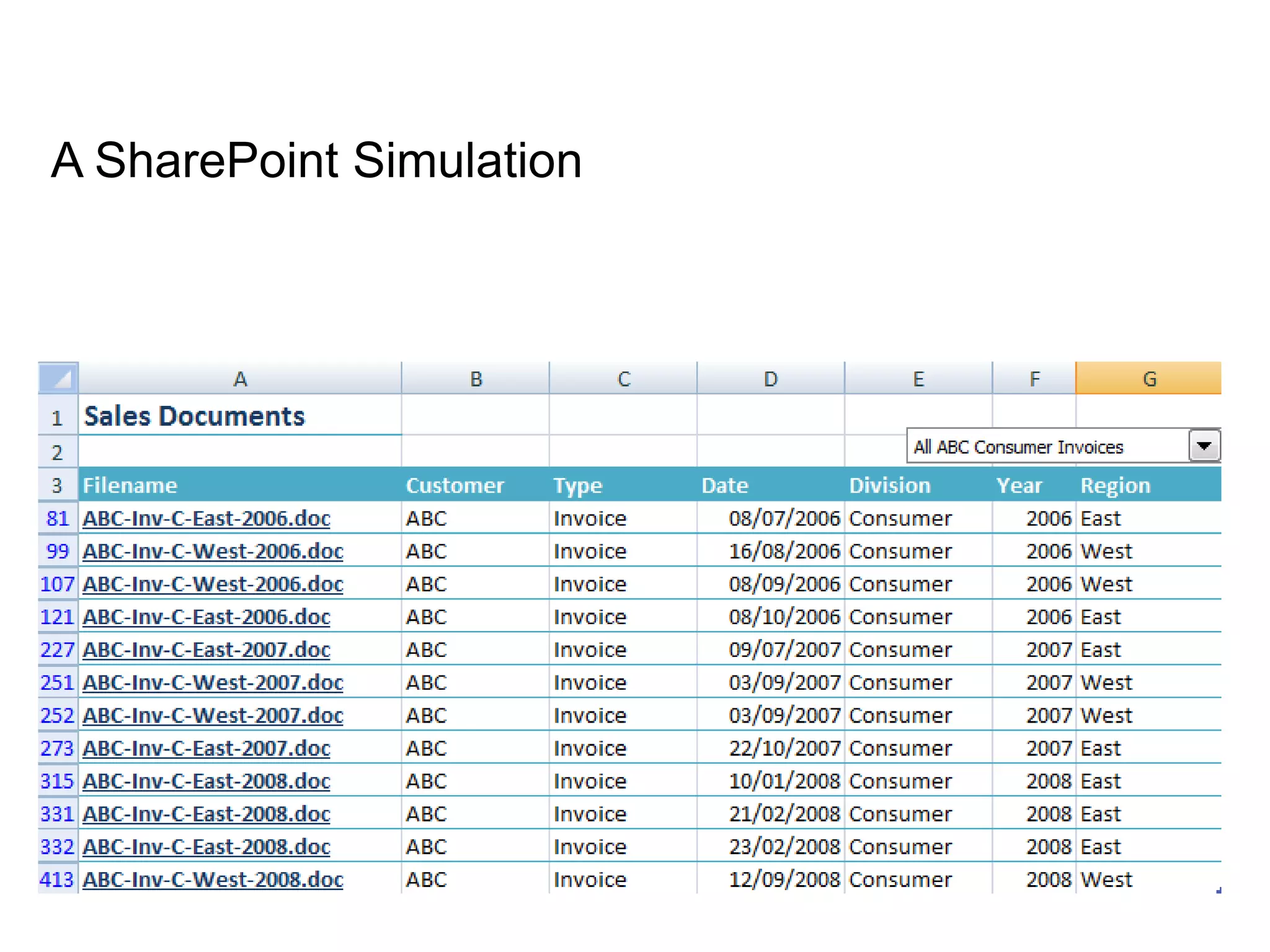This screenshot has width=1270, height=952.
Task: Open ABC-Inv-C-East-2006.doc link in row 121
Action: point(206,617)
